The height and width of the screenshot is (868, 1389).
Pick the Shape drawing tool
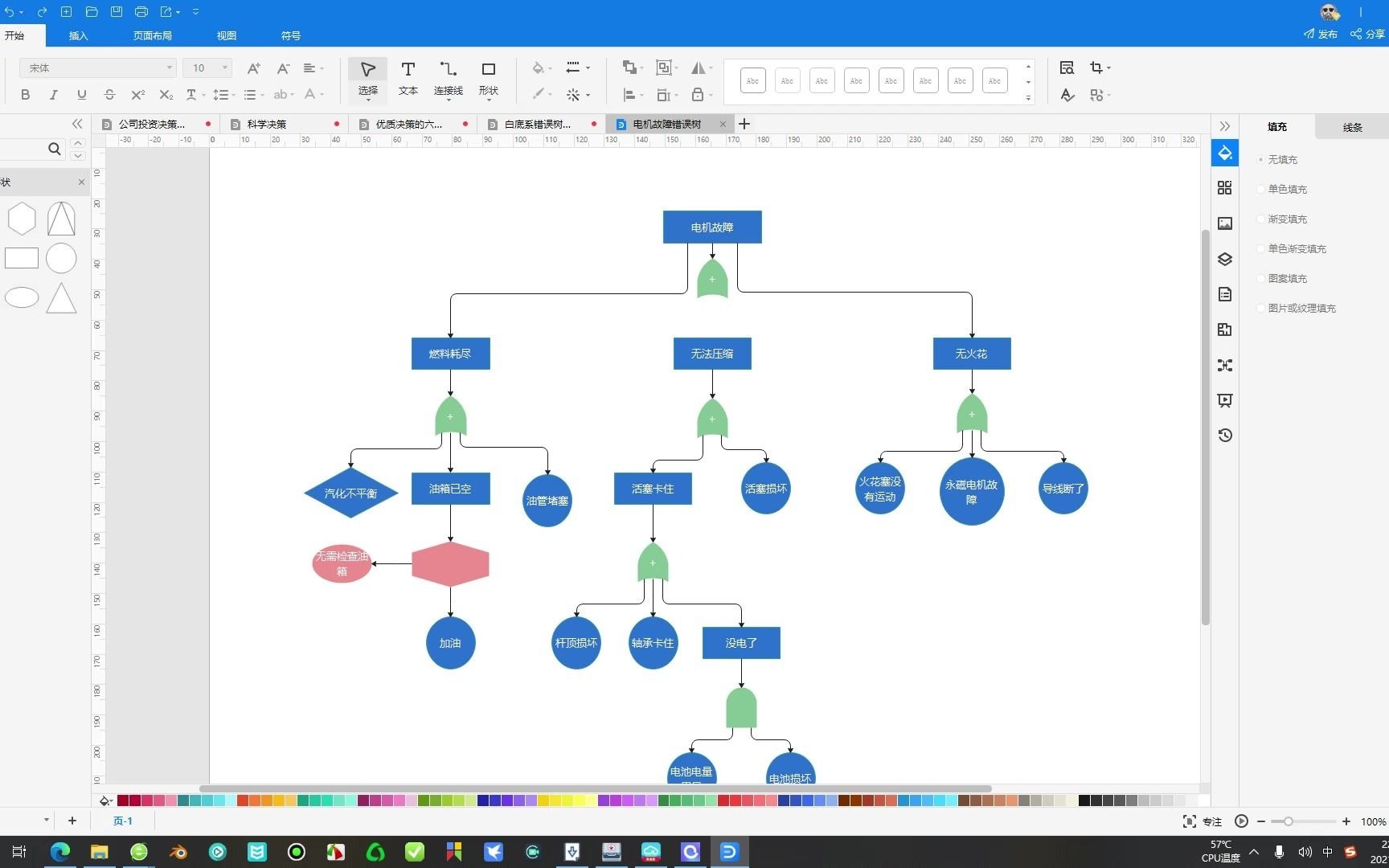click(x=488, y=79)
